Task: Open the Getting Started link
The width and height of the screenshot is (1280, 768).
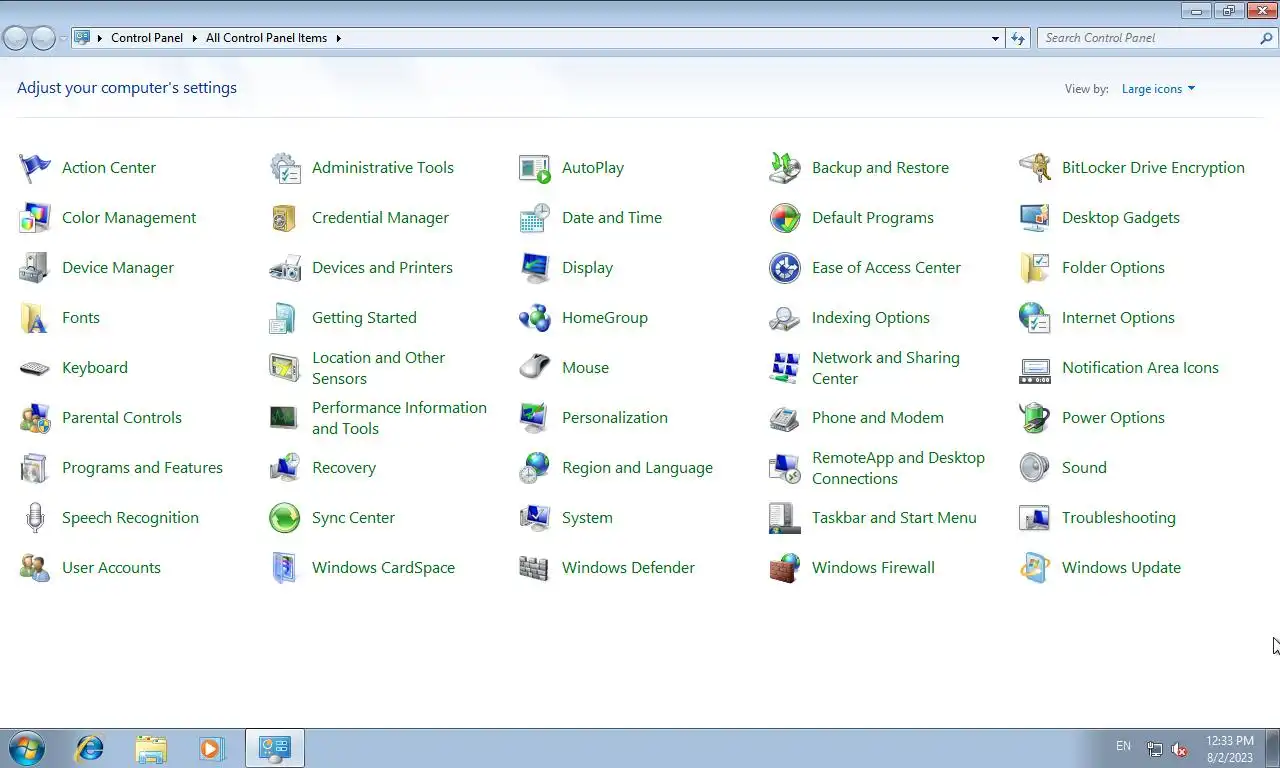Action: [x=364, y=318]
